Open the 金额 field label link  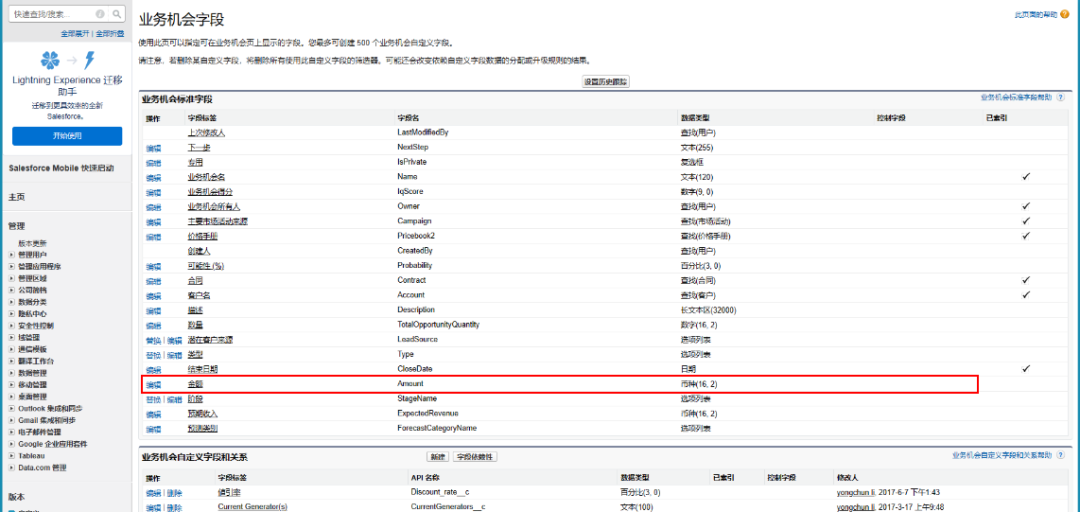196,384
